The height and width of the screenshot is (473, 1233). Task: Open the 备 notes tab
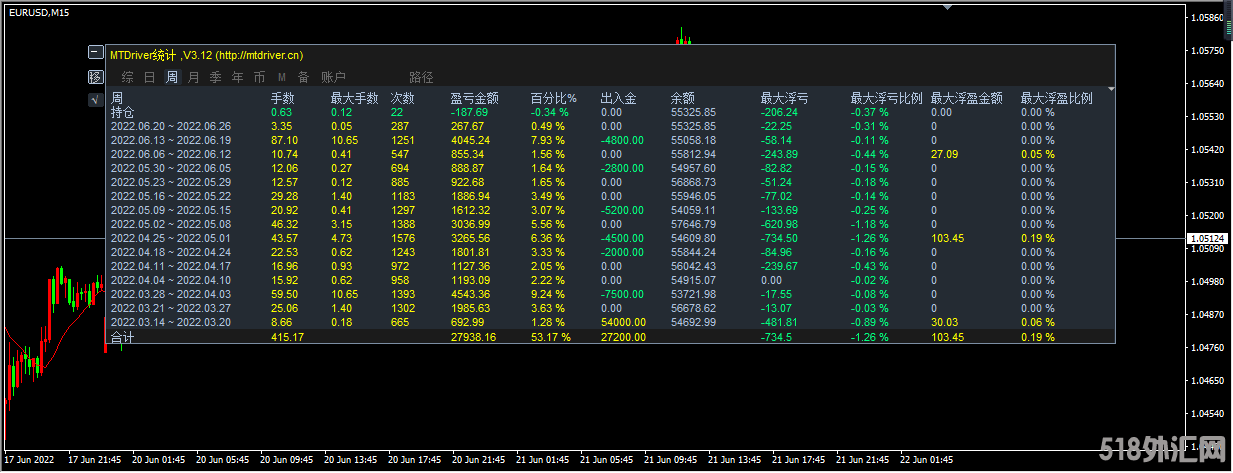(303, 77)
